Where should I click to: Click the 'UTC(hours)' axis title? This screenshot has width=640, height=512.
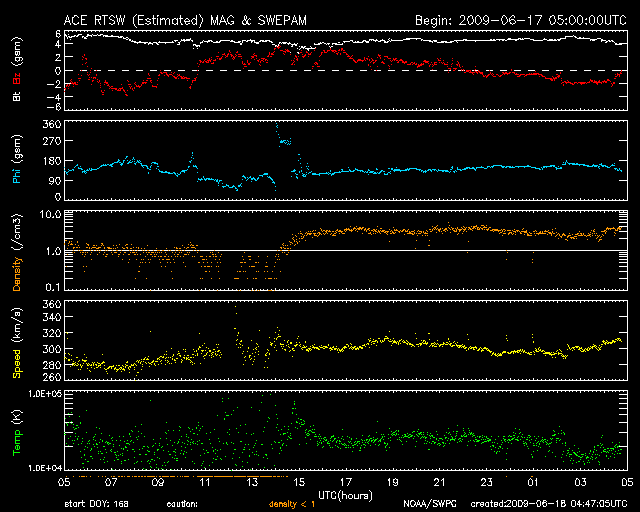tap(345, 496)
